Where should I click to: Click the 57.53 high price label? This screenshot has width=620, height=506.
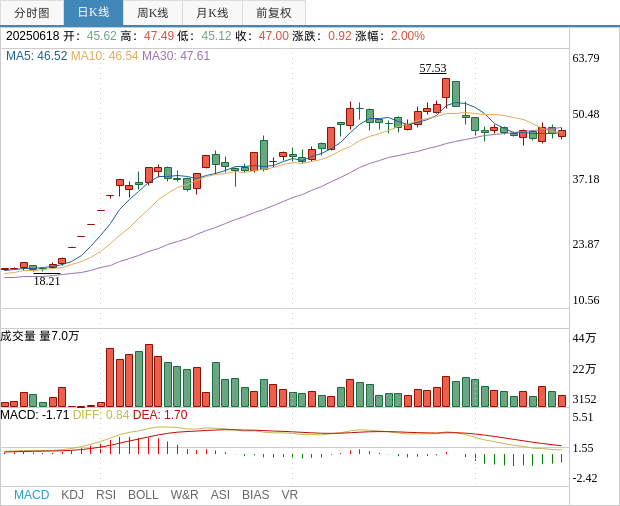[x=433, y=68]
